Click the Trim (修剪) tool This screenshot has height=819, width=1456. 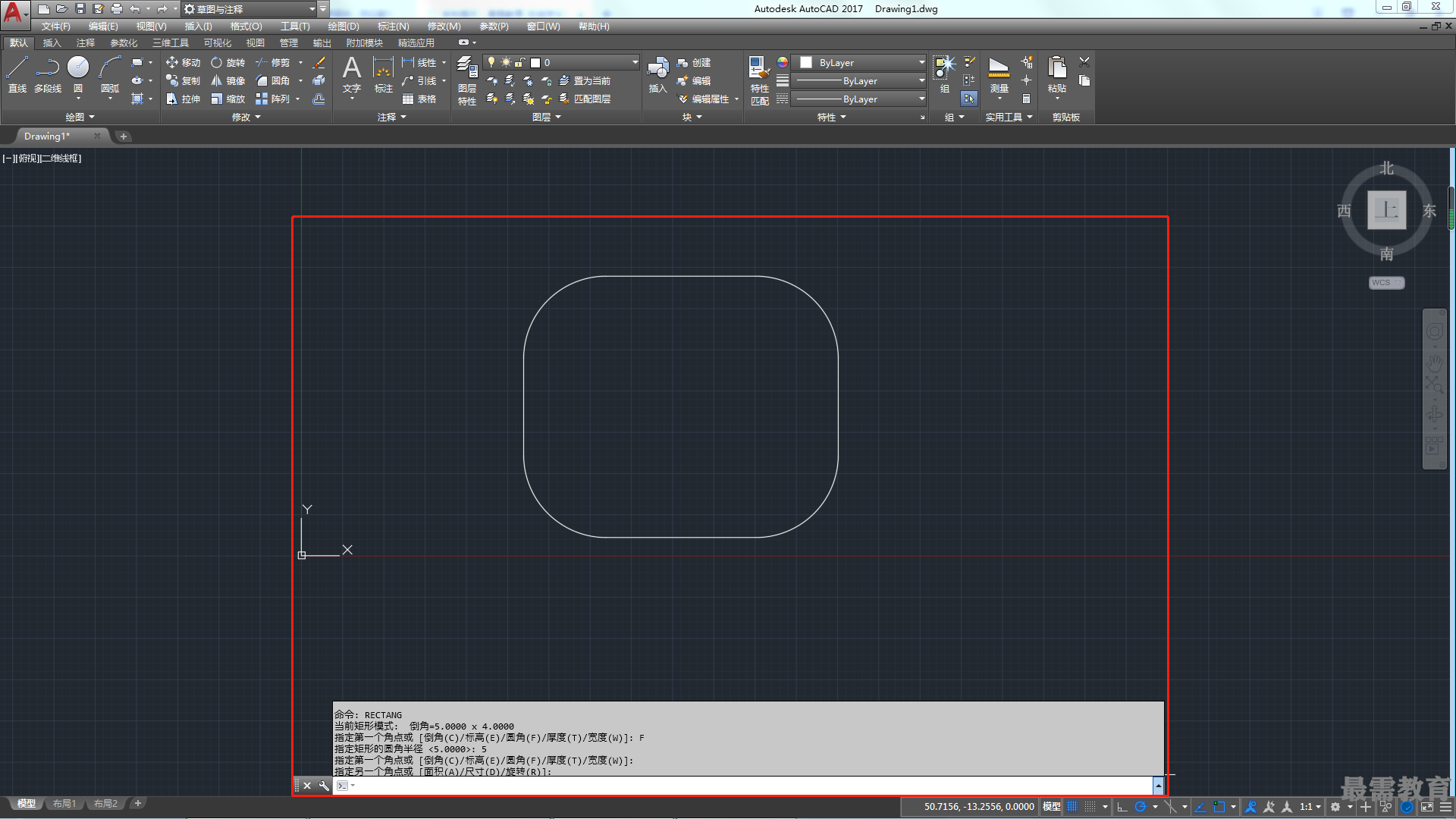[x=273, y=62]
